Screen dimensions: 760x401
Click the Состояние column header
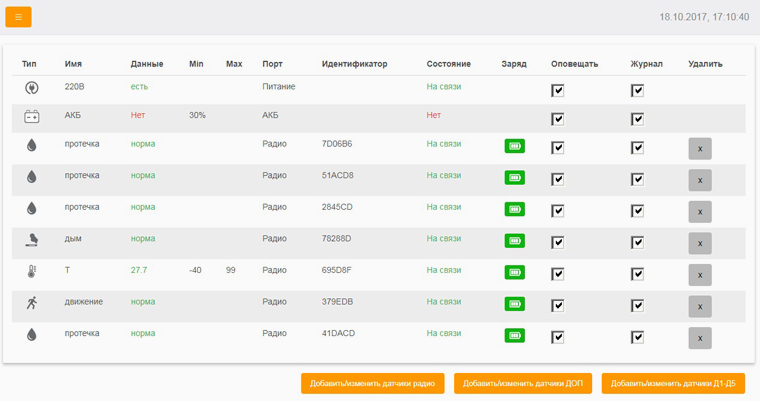(448, 64)
